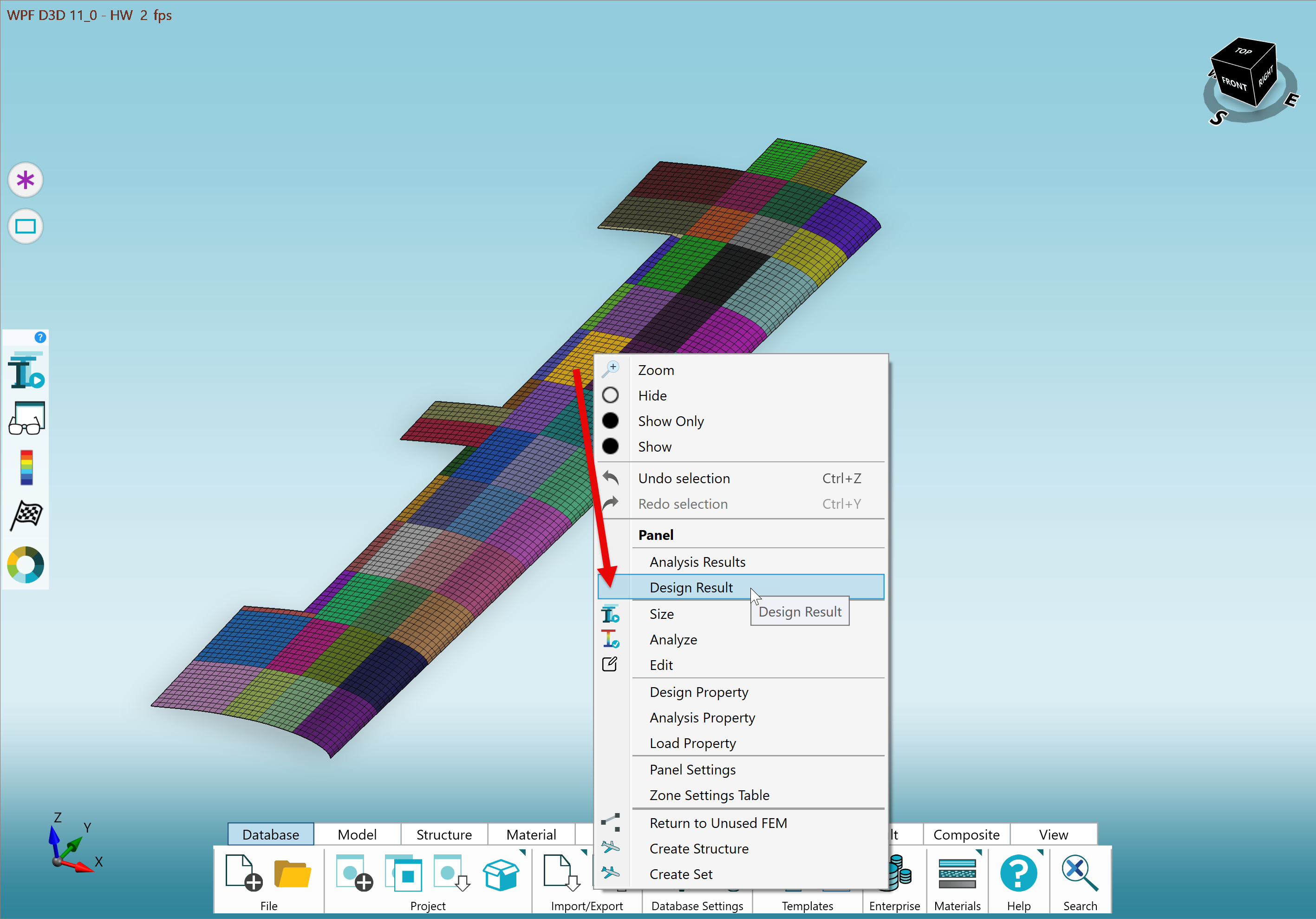This screenshot has height=919, width=1316.
Task: Click the checkered flag icon
Action: point(26,515)
